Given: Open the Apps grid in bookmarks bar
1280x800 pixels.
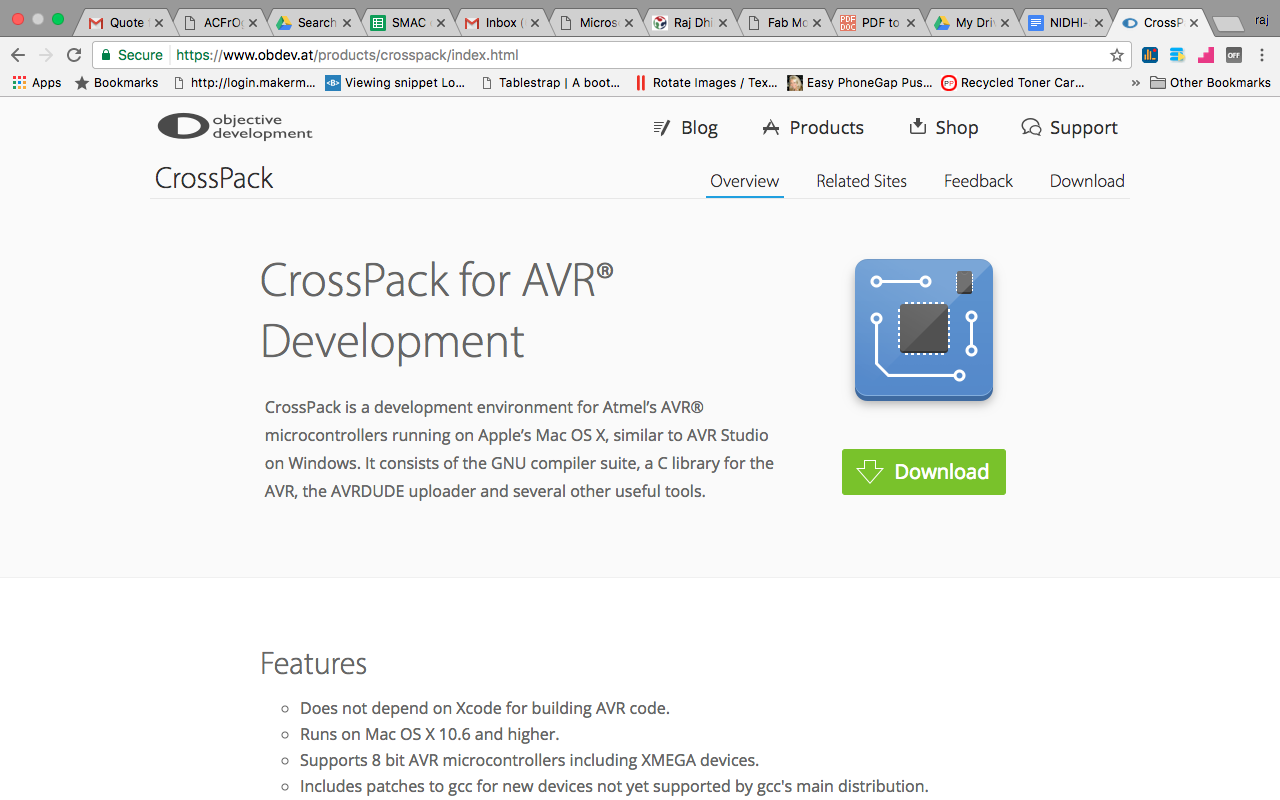Looking at the screenshot, I should [x=37, y=83].
